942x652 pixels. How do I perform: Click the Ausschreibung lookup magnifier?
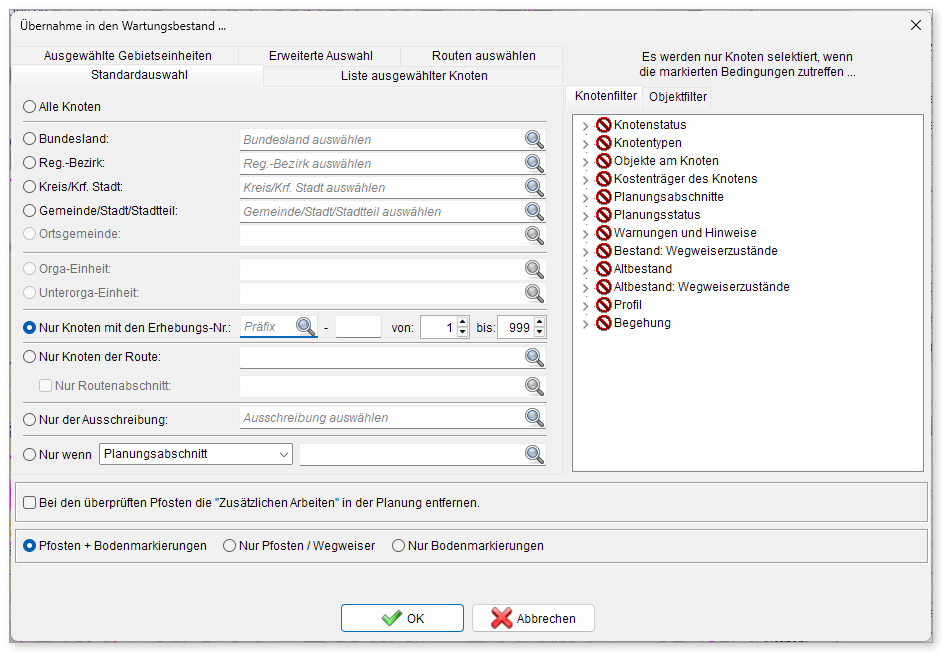pyautogui.click(x=534, y=417)
